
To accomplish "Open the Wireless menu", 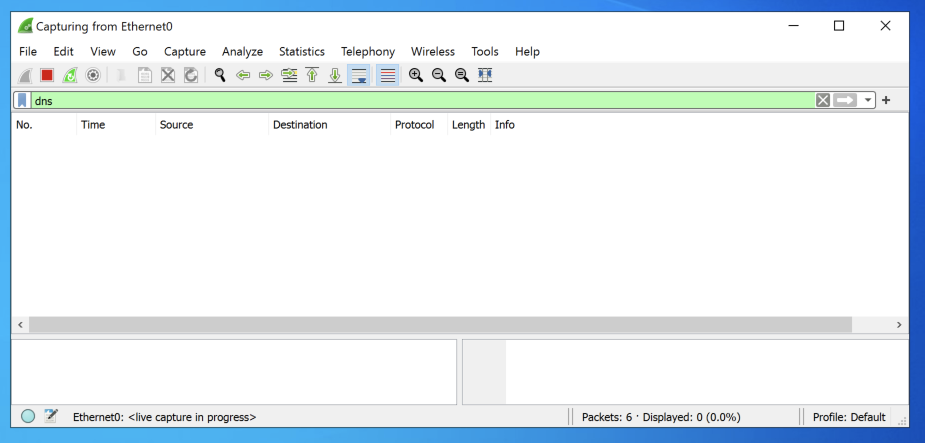I will [433, 51].
